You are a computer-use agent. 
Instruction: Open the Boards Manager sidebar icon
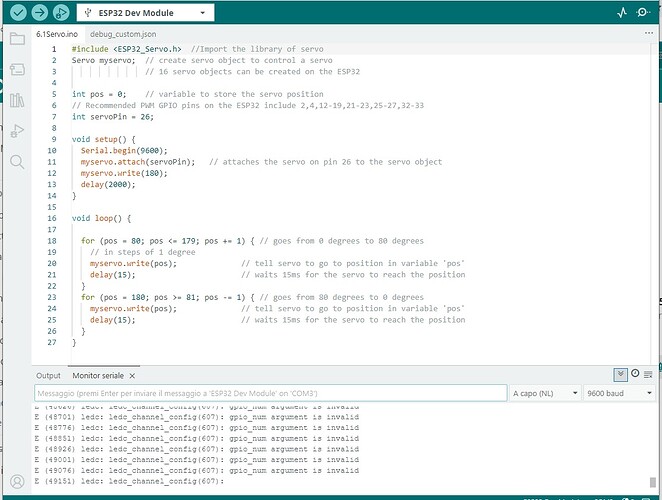click(17, 69)
